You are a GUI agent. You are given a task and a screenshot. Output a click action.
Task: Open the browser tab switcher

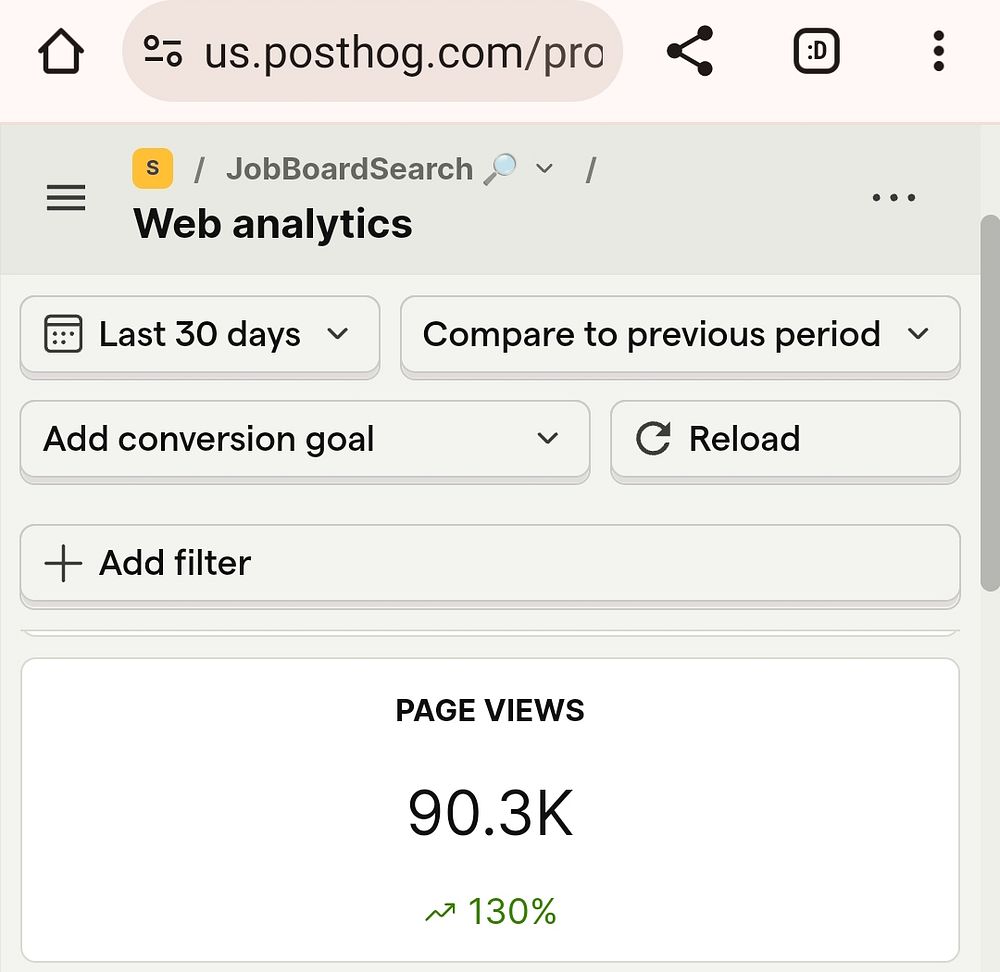(x=816, y=51)
